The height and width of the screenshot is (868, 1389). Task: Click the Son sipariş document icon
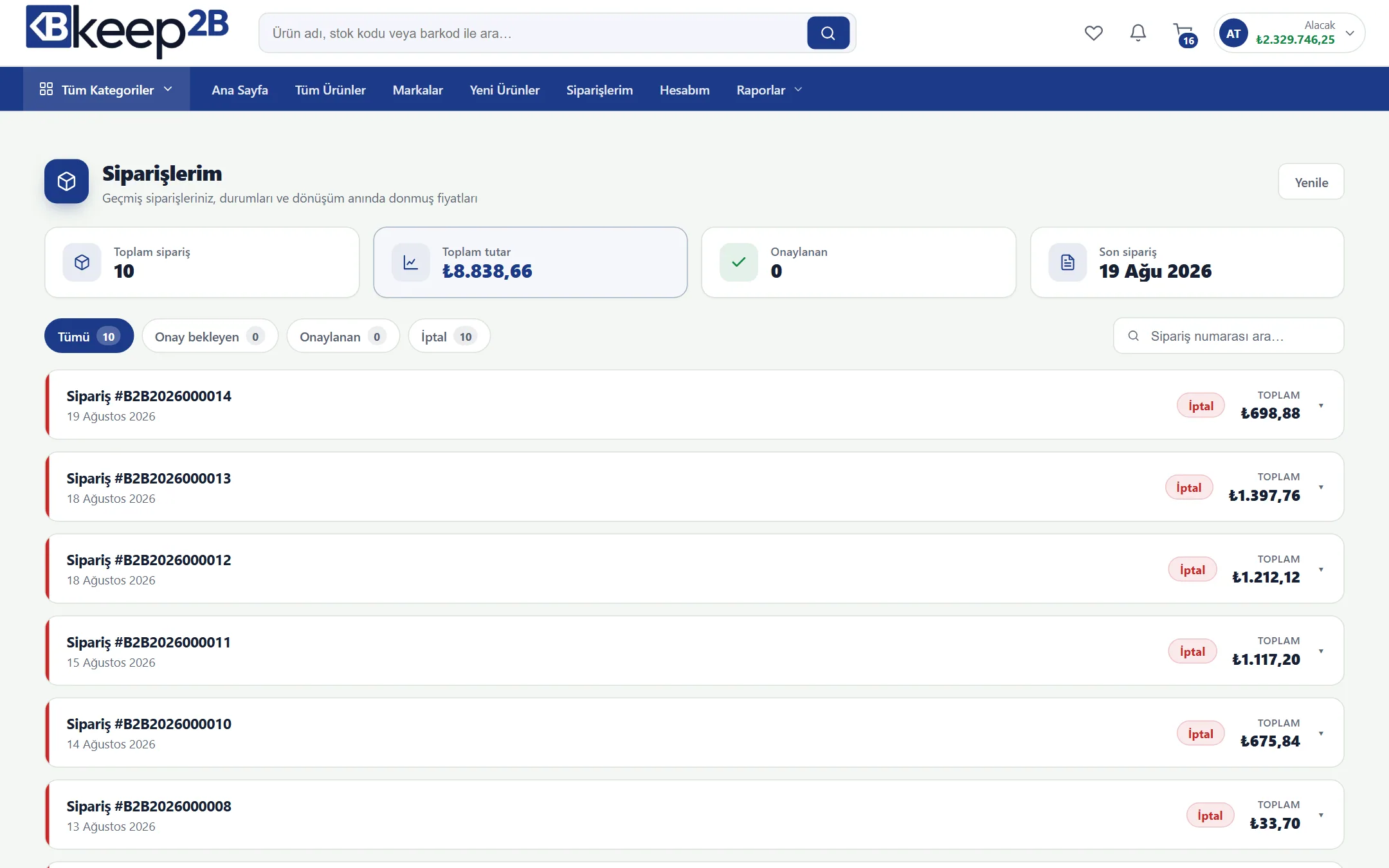click(1067, 262)
